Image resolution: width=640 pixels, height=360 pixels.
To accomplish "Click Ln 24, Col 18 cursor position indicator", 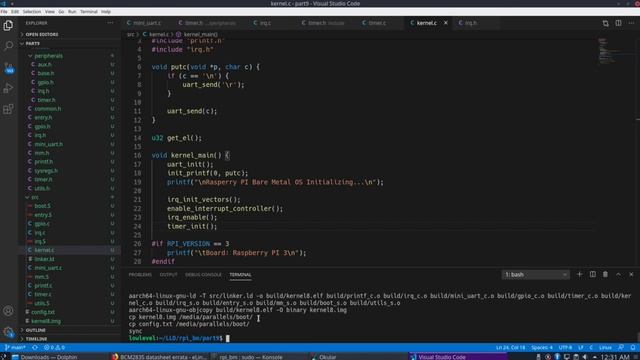I will pos(510,347).
